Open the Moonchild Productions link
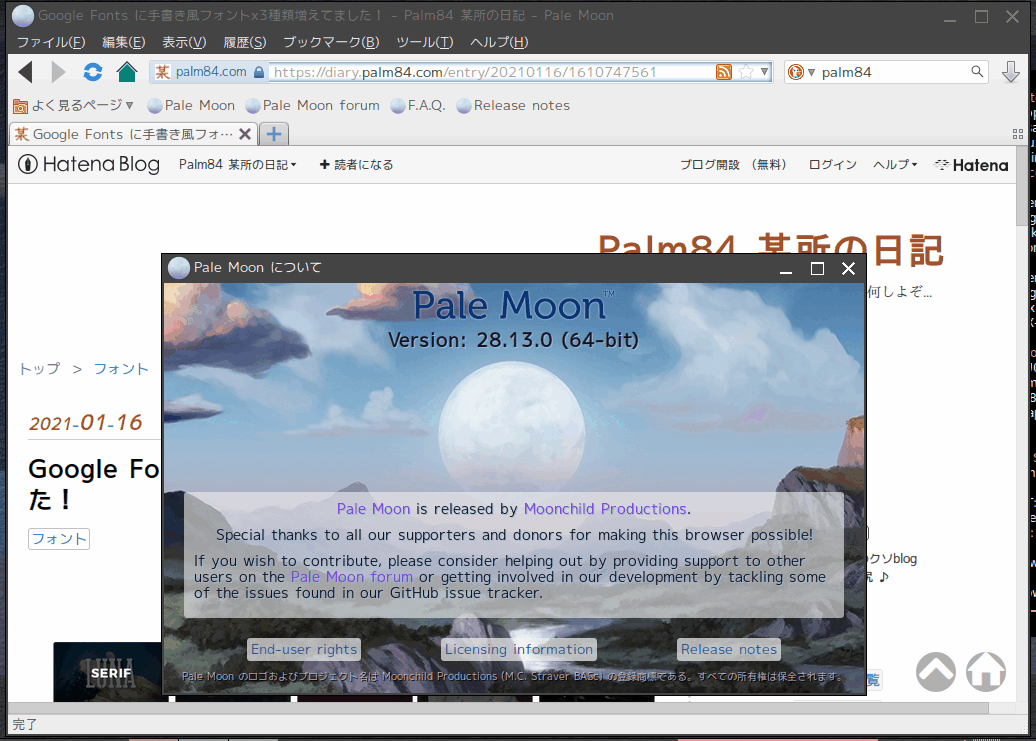 pyautogui.click(x=605, y=508)
